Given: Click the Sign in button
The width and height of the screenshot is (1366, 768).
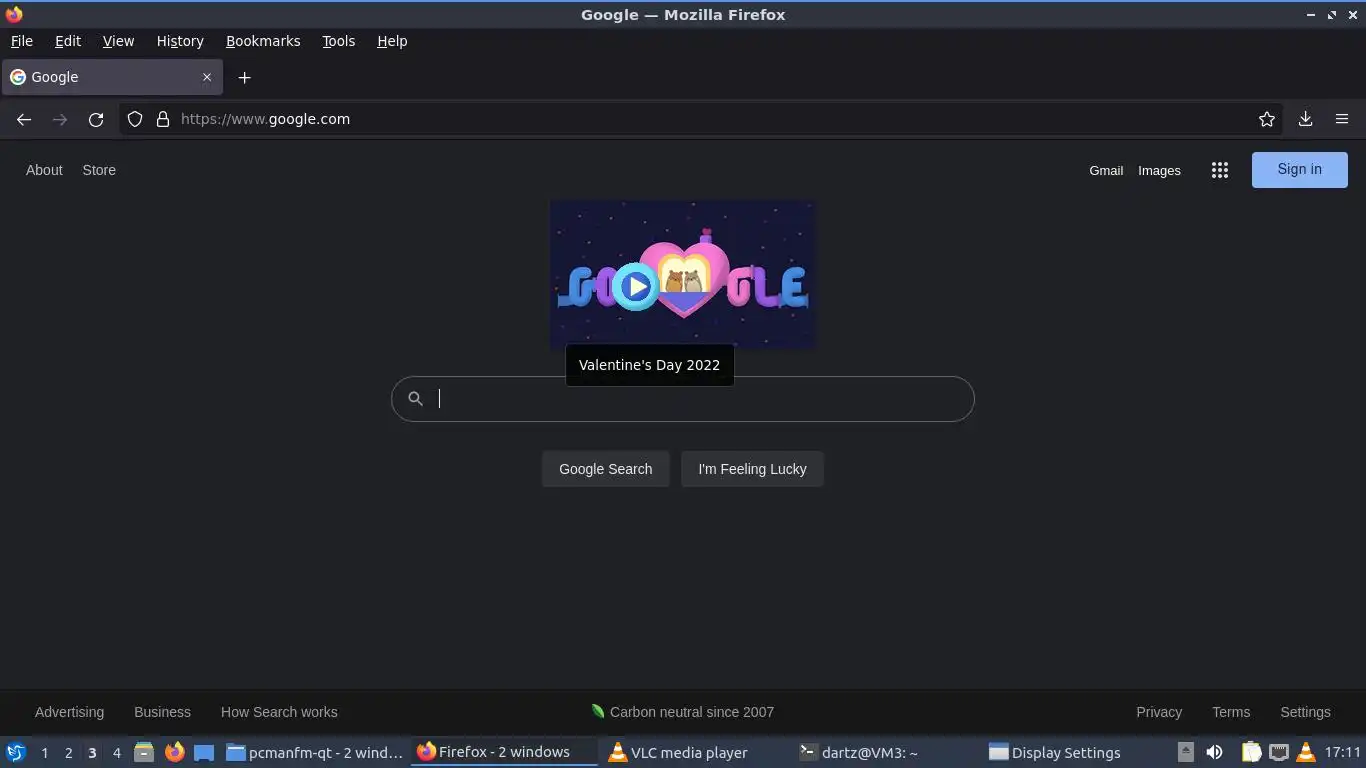Looking at the screenshot, I should tap(1299, 169).
